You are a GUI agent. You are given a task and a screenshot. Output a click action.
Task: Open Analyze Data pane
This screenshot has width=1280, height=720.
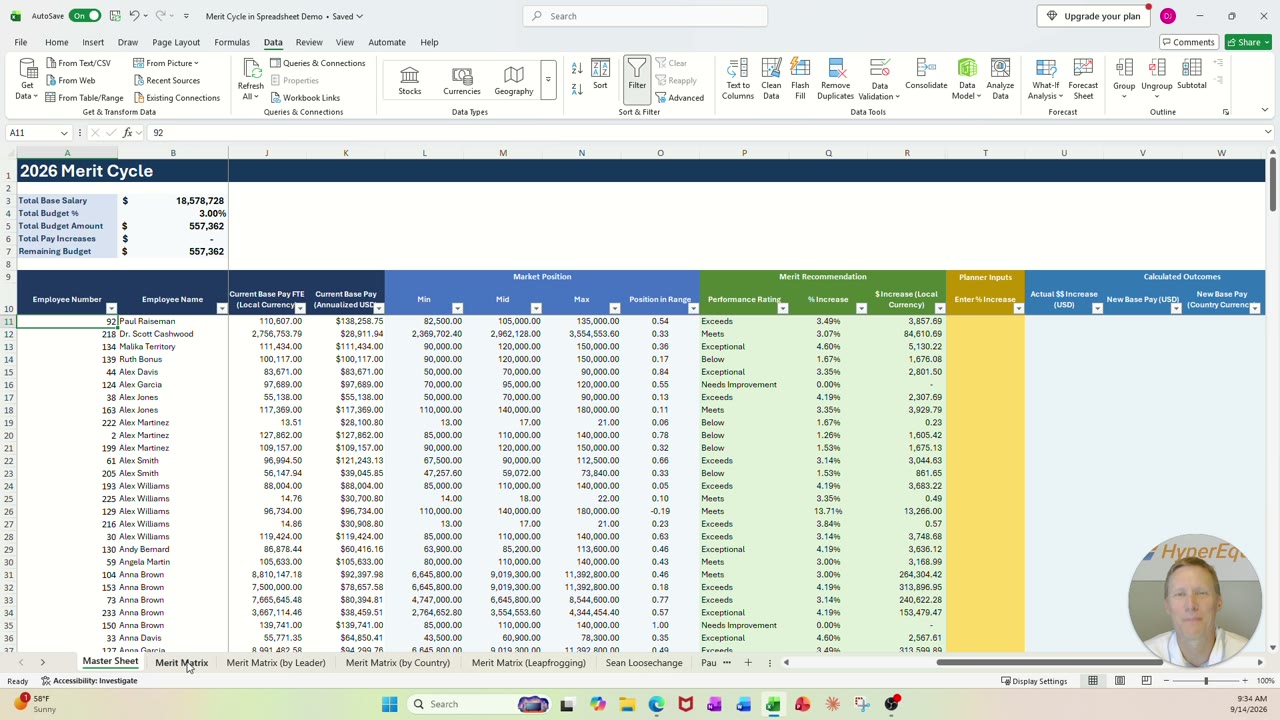point(1000,78)
